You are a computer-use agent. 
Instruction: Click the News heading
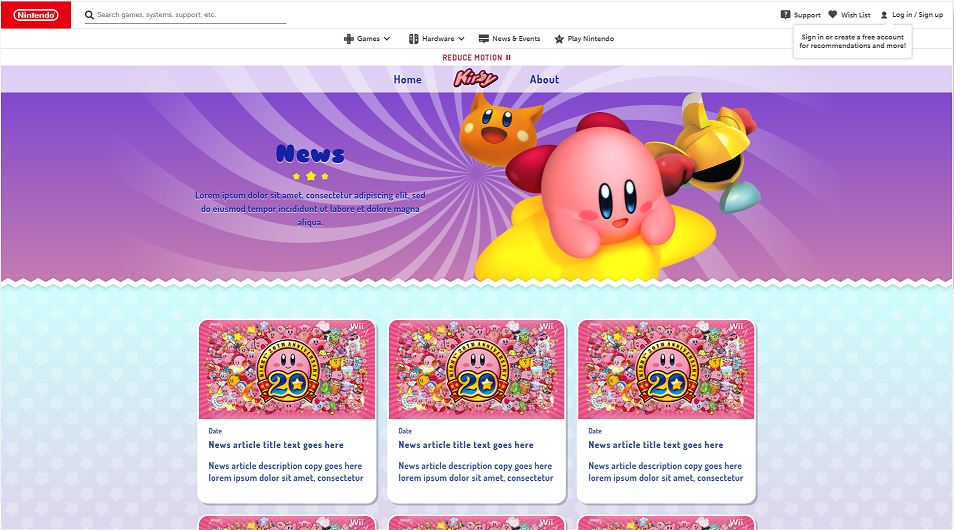[x=310, y=153]
